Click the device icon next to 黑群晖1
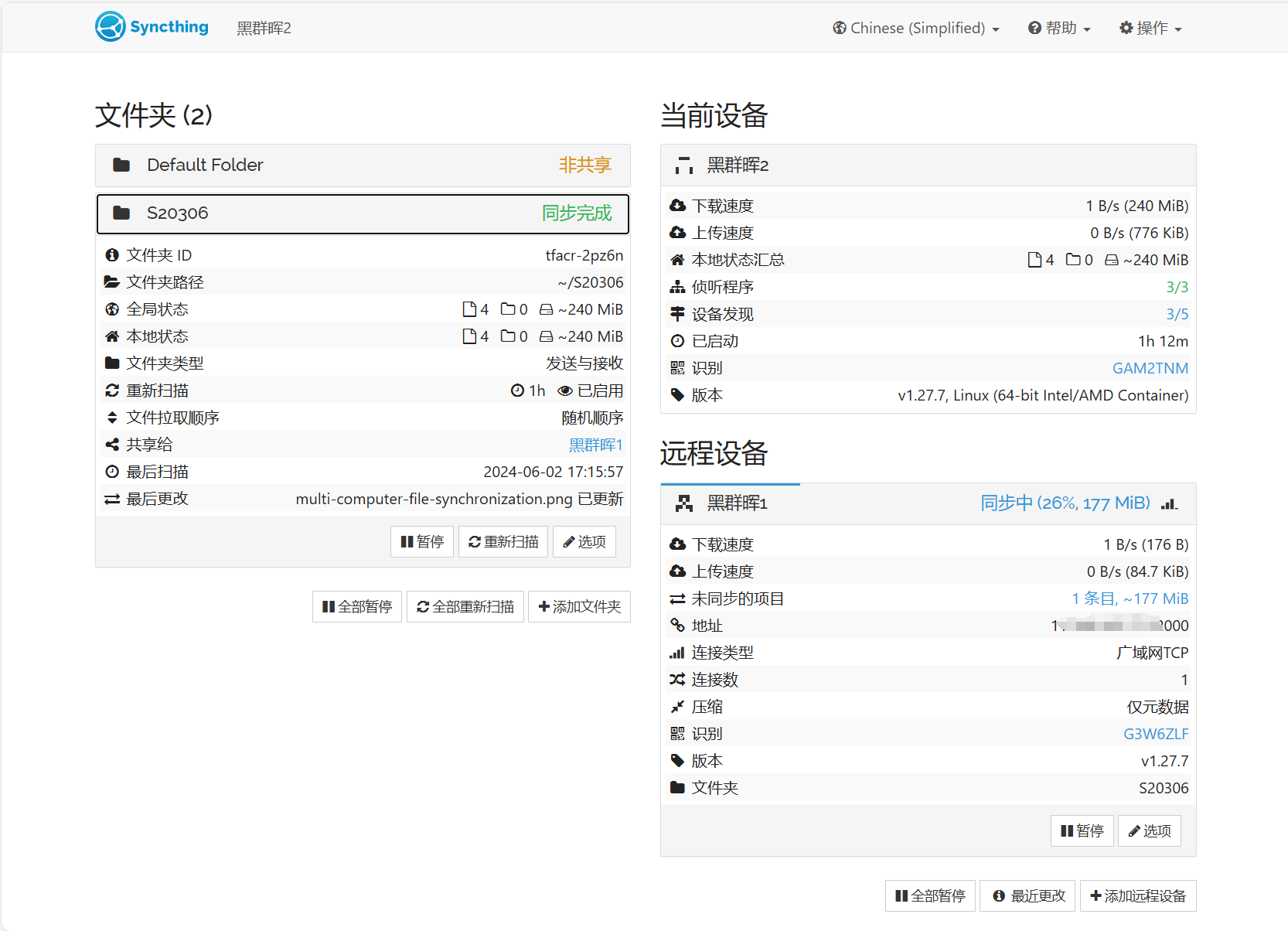The image size is (1288, 931). [683, 504]
